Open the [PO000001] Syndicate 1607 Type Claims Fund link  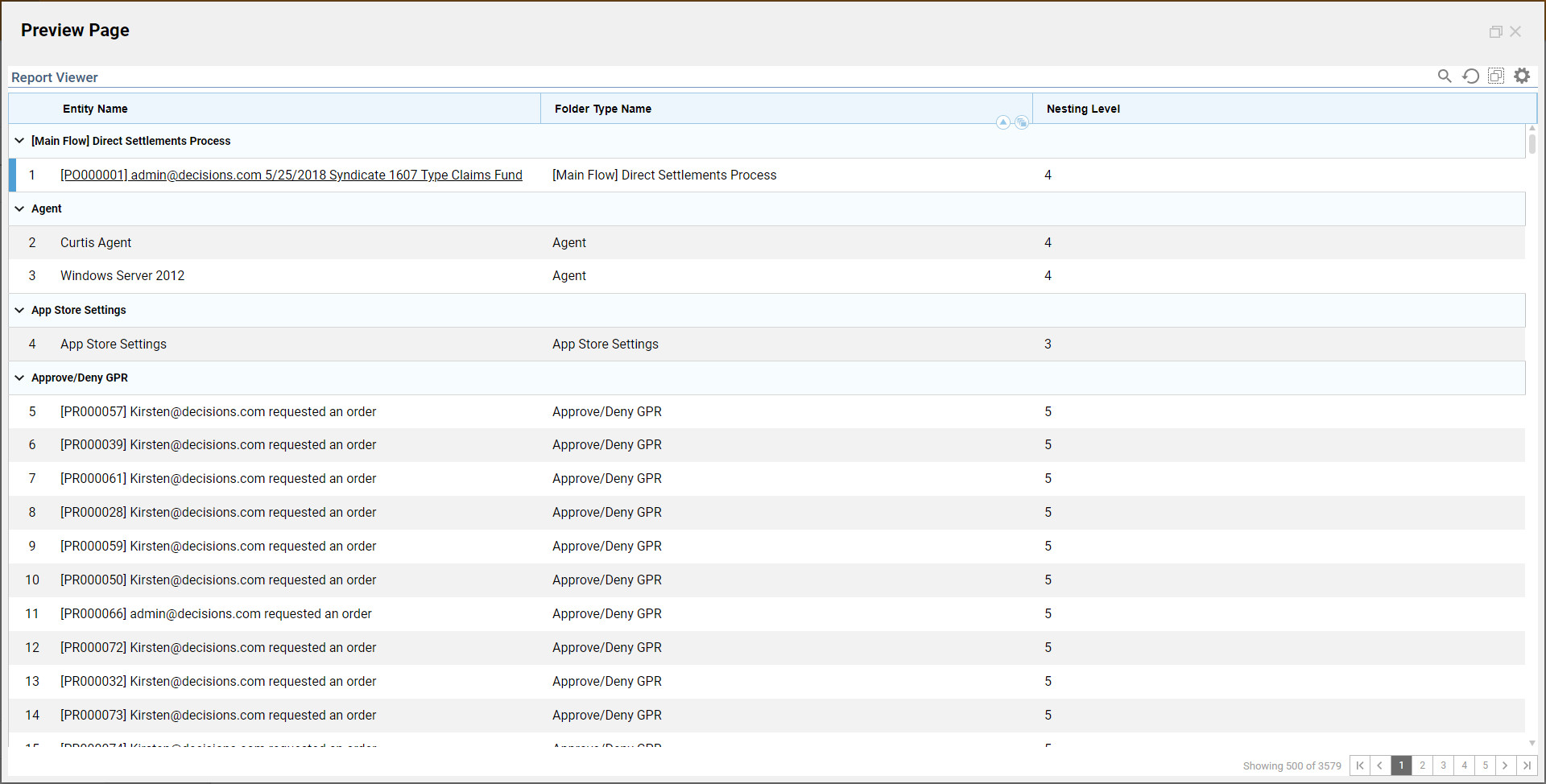291,175
